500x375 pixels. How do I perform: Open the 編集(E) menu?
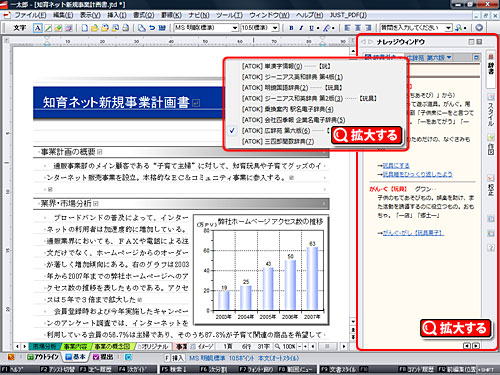63,15
